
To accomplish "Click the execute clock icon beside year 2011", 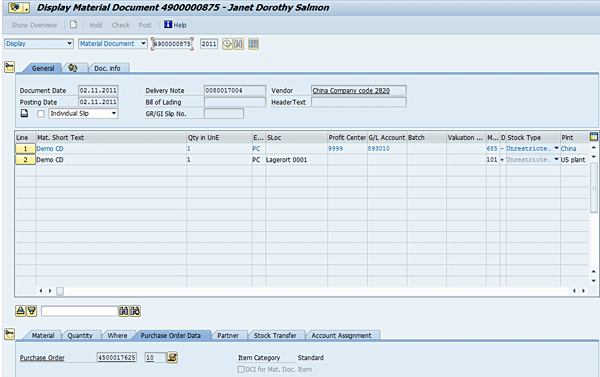I will [x=227, y=44].
